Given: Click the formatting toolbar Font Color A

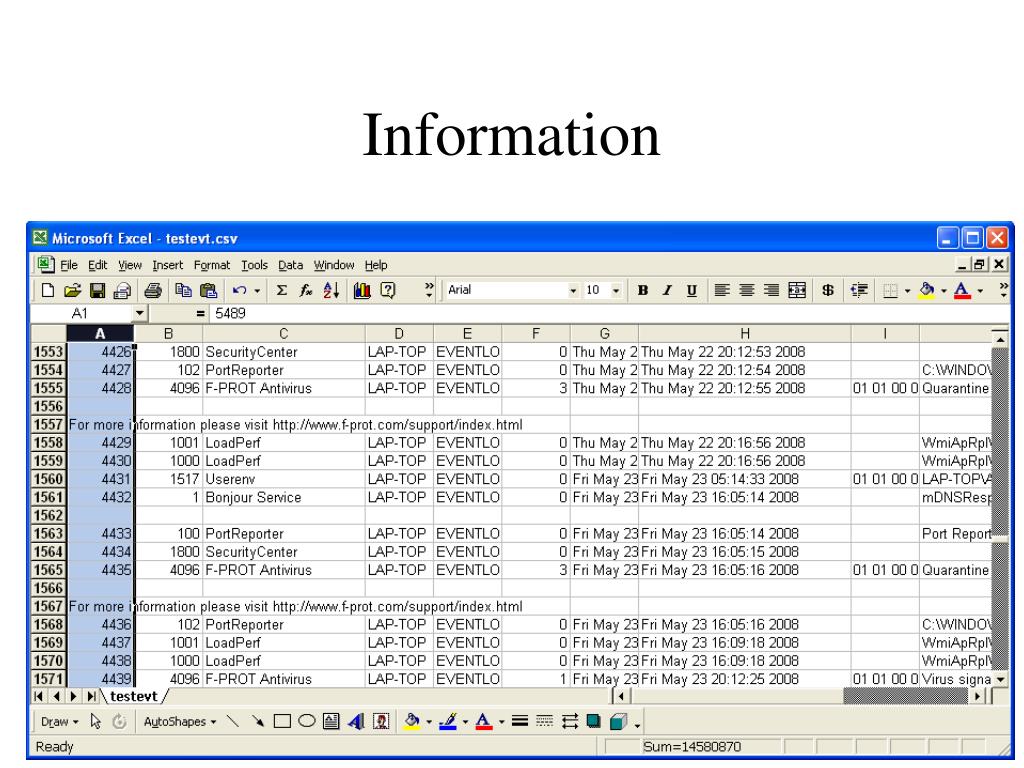Looking at the screenshot, I should click(962, 291).
